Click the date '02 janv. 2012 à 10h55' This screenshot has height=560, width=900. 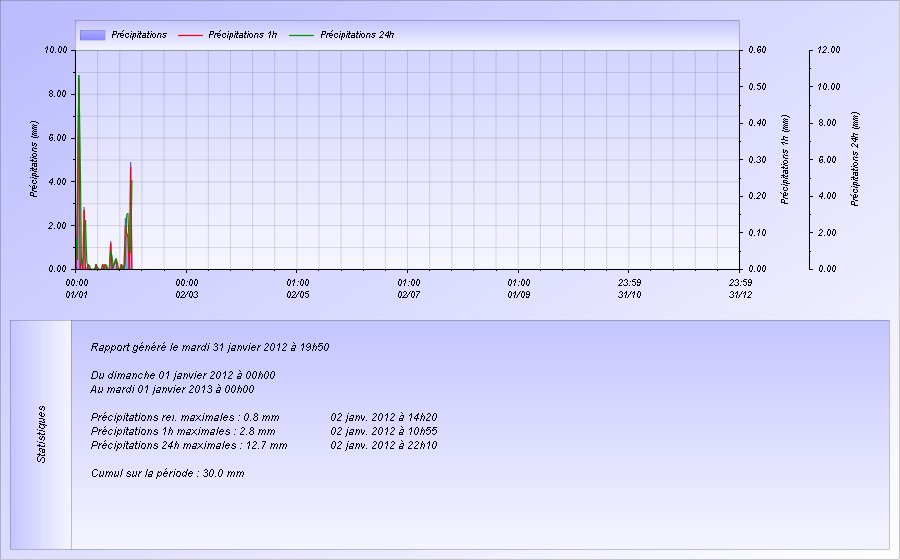point(384,431)
